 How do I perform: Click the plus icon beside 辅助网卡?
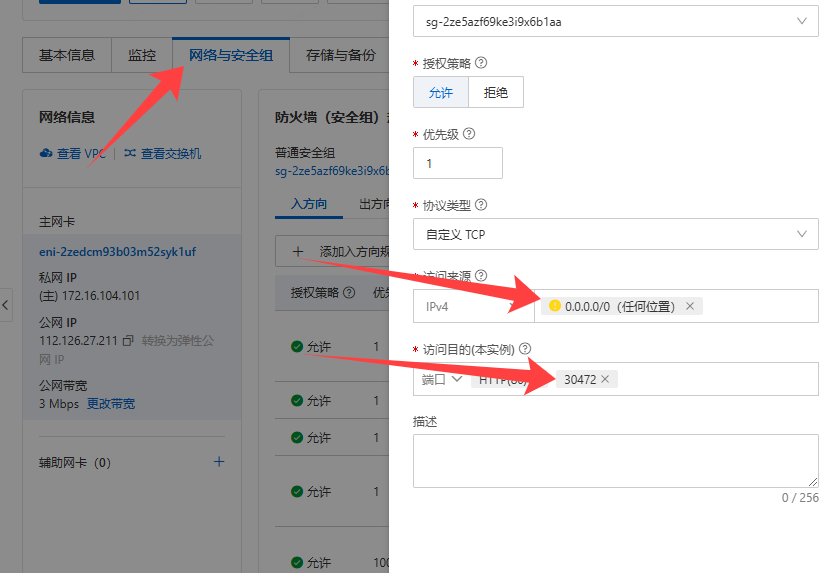pos(219,462)
